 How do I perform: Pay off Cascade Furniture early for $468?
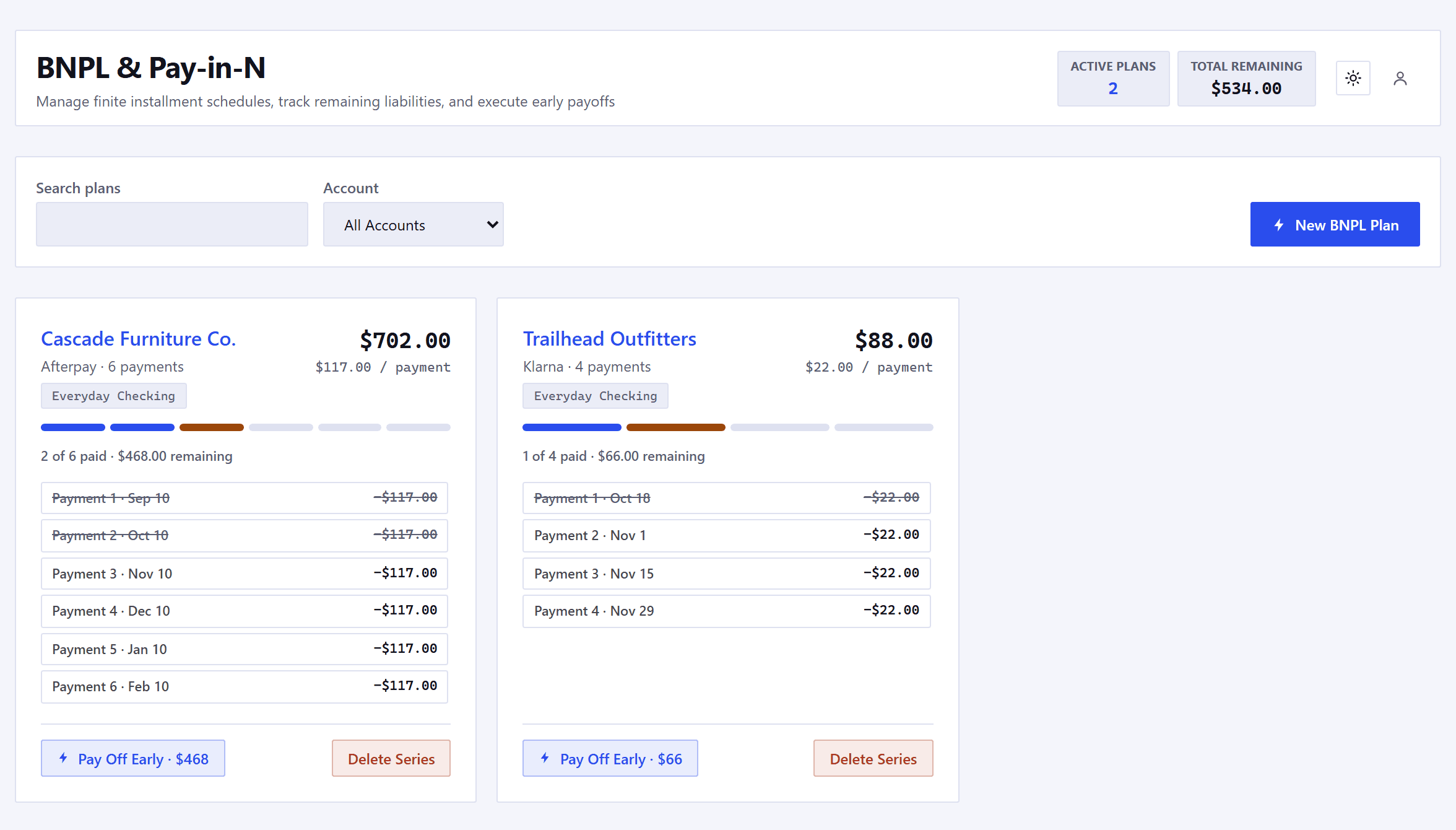133,758
